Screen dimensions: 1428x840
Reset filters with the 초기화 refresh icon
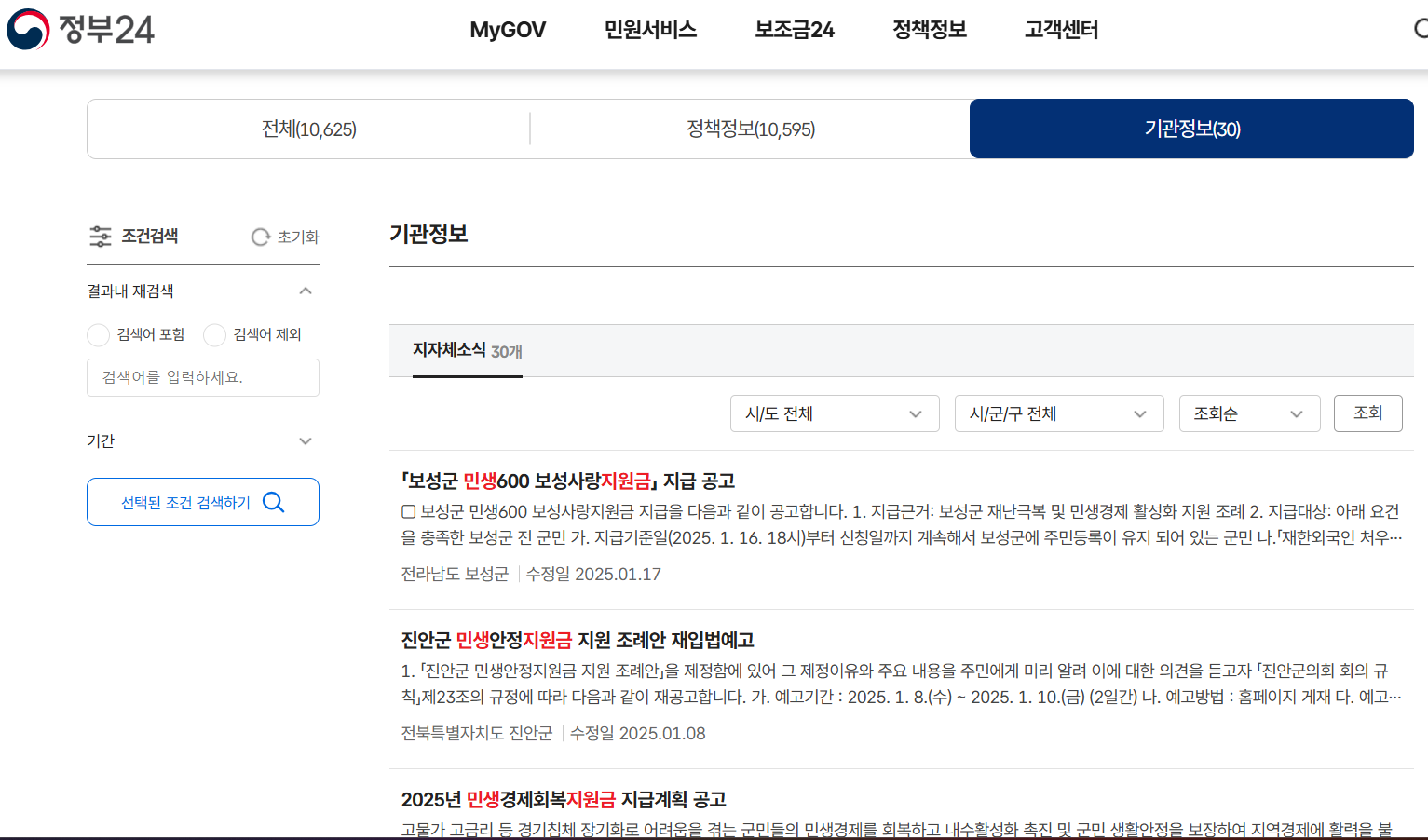coord(260,237)
